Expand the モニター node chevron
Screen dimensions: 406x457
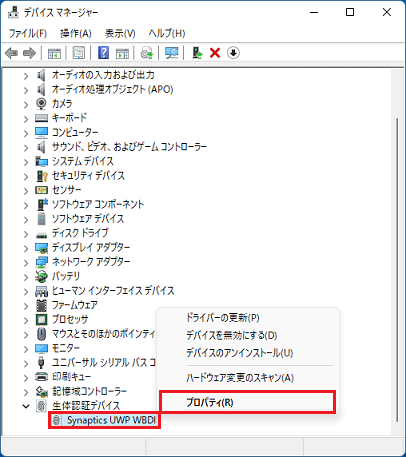pos(26,349)
